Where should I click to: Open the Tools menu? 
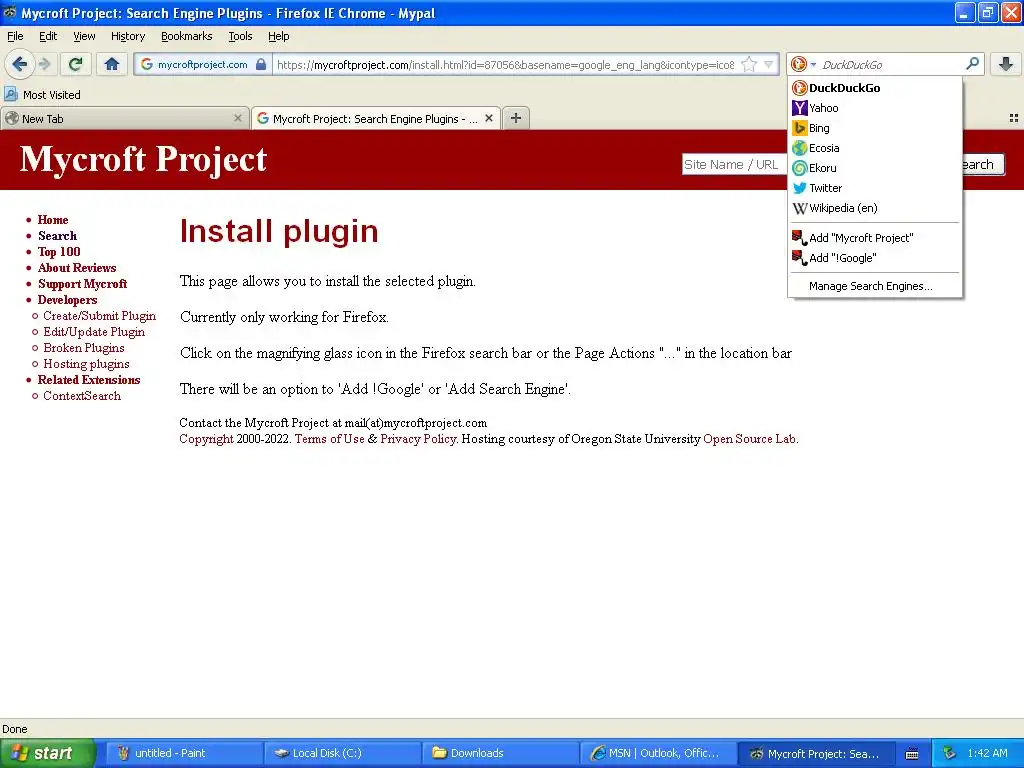point(240,37)
